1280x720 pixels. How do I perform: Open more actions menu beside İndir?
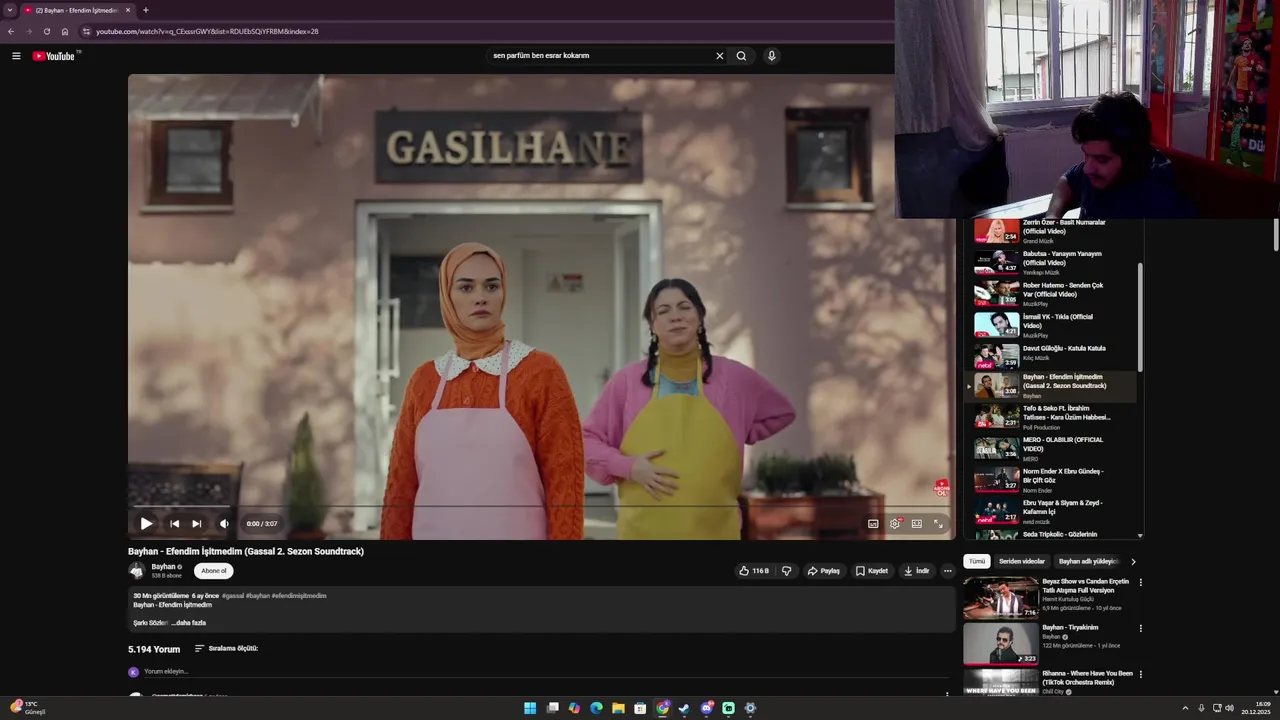pos(948,571)
